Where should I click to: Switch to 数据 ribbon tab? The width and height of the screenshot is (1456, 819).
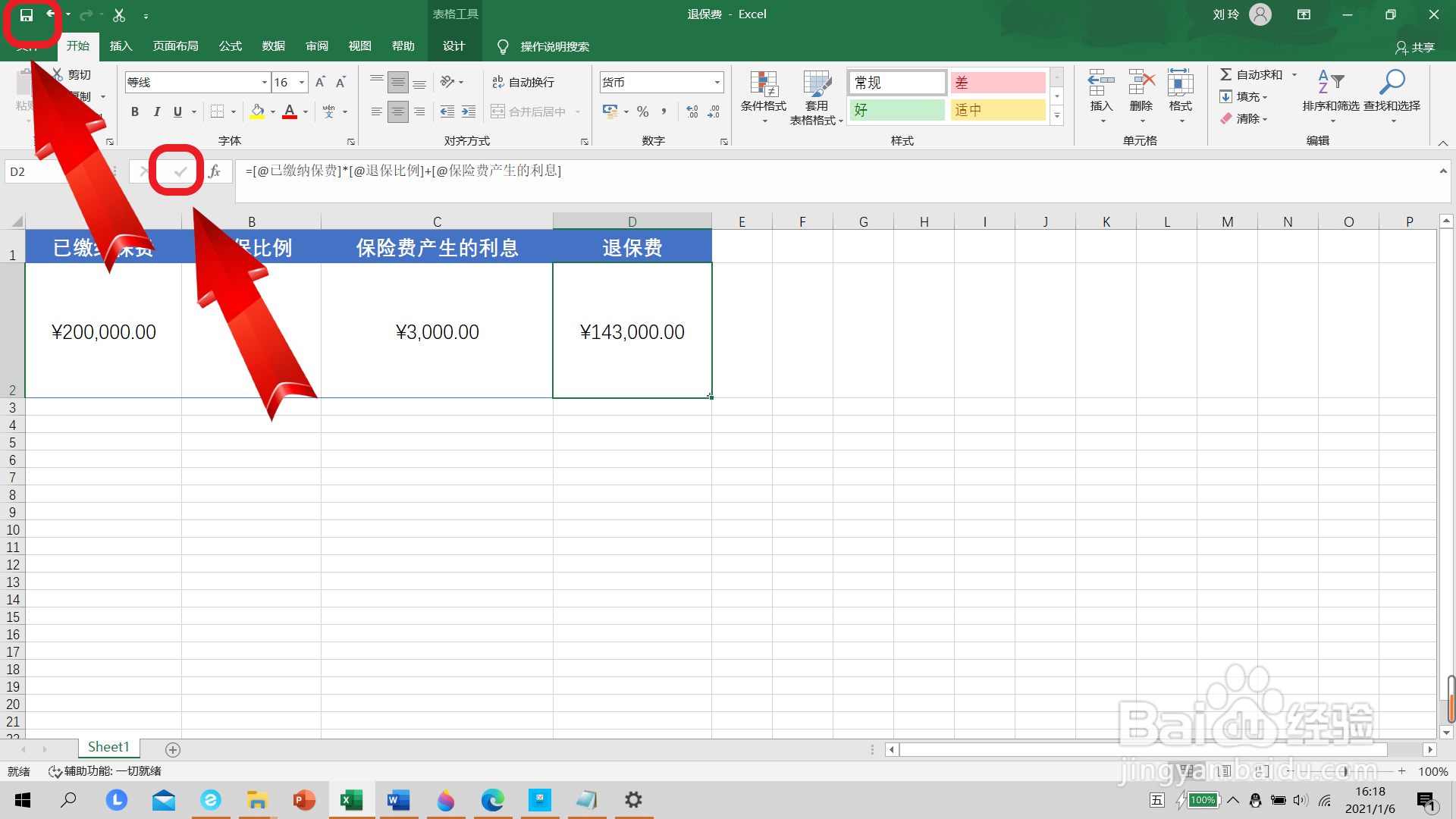point(274,46)
